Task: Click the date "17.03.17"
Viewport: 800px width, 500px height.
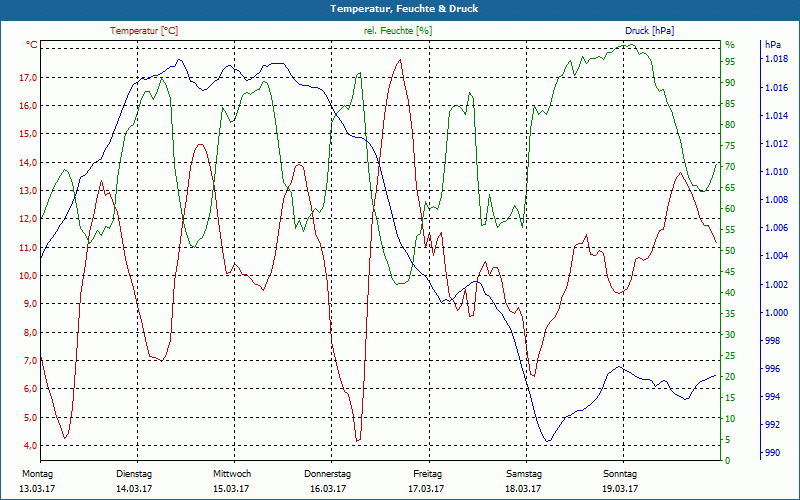Action: (426, 489)
